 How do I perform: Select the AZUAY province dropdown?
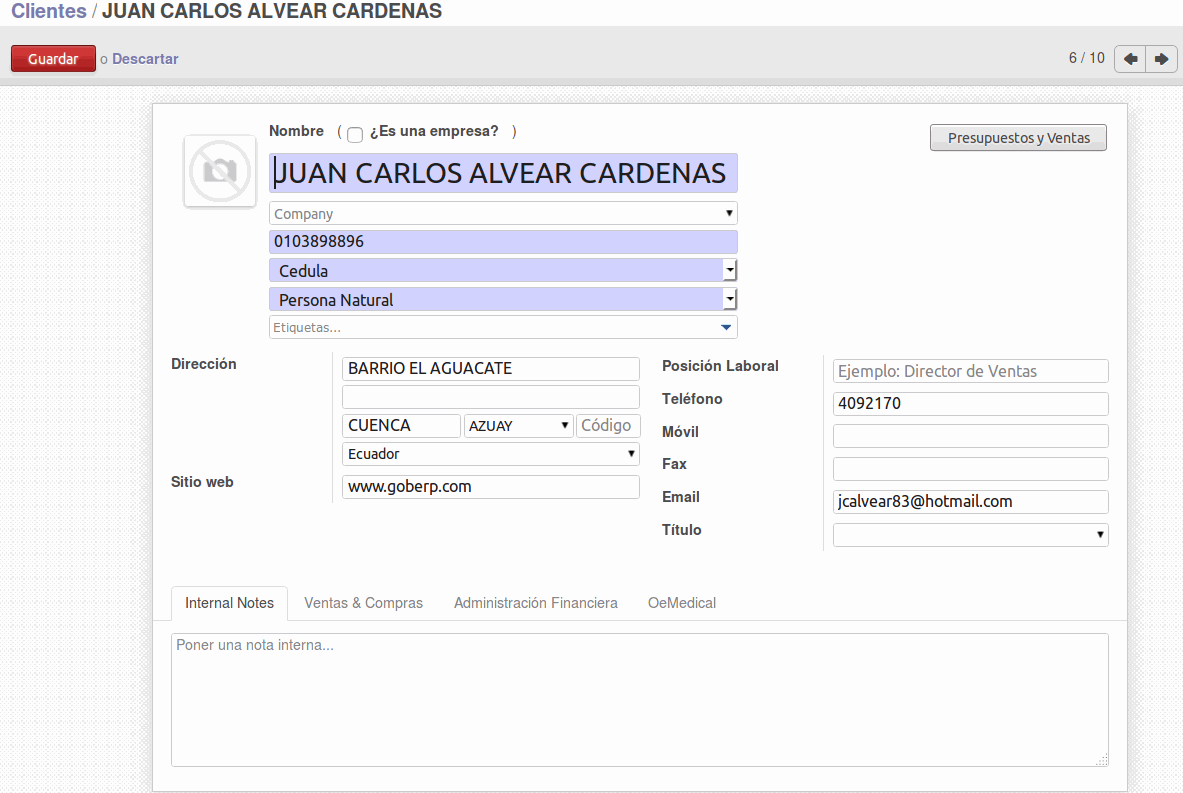click(x=518, y=426)
